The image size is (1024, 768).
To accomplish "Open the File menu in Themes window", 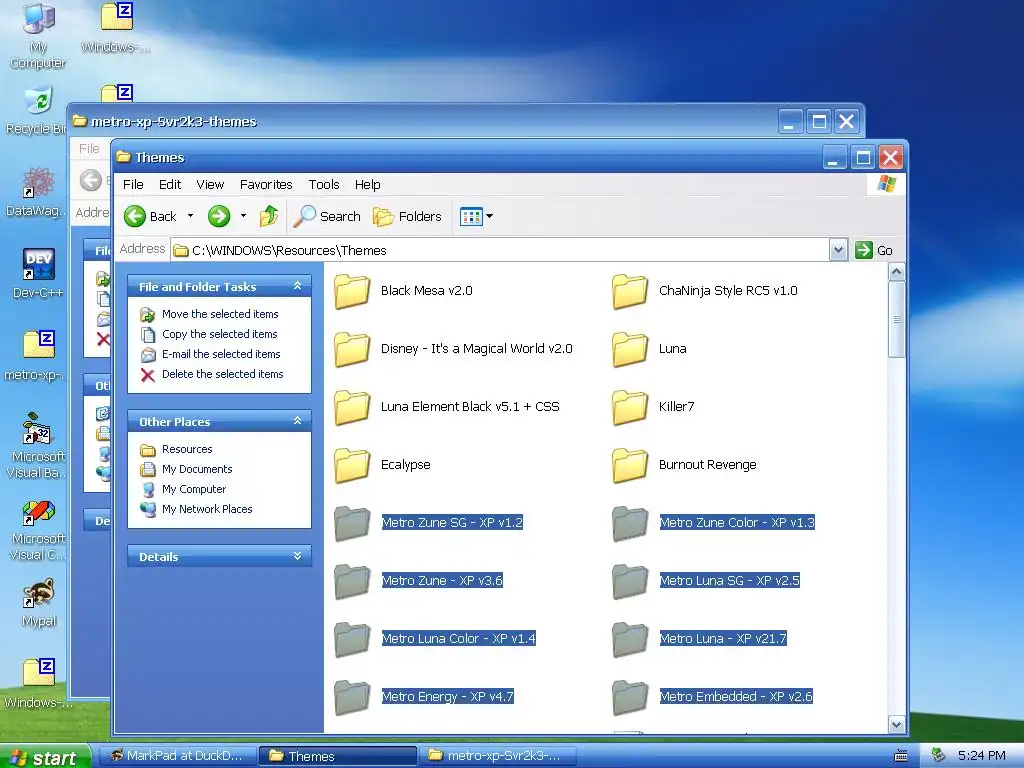I will tap(133, 185).
